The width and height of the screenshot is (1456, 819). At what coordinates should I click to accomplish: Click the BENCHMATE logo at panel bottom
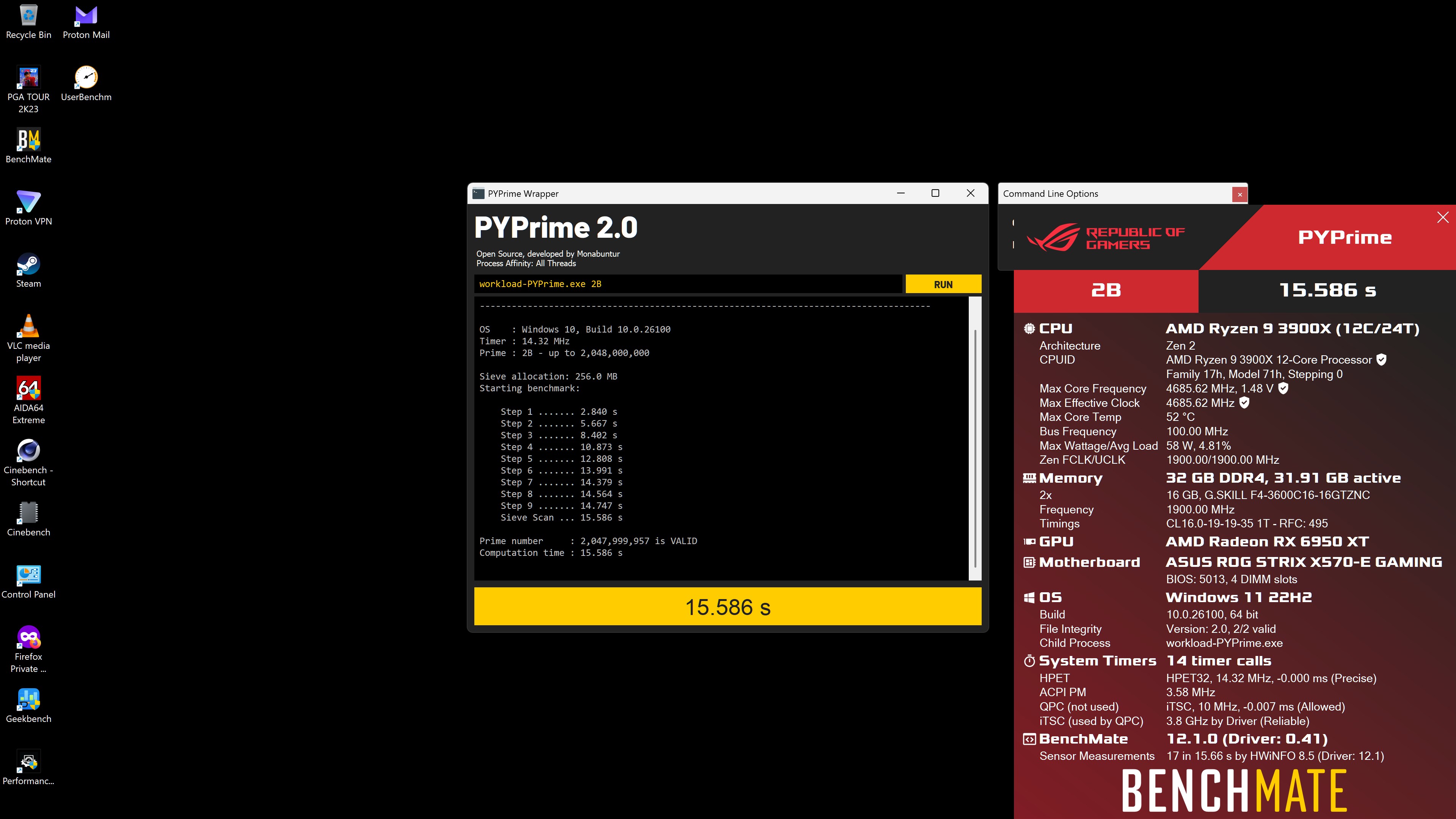(x=1234, y=791)
